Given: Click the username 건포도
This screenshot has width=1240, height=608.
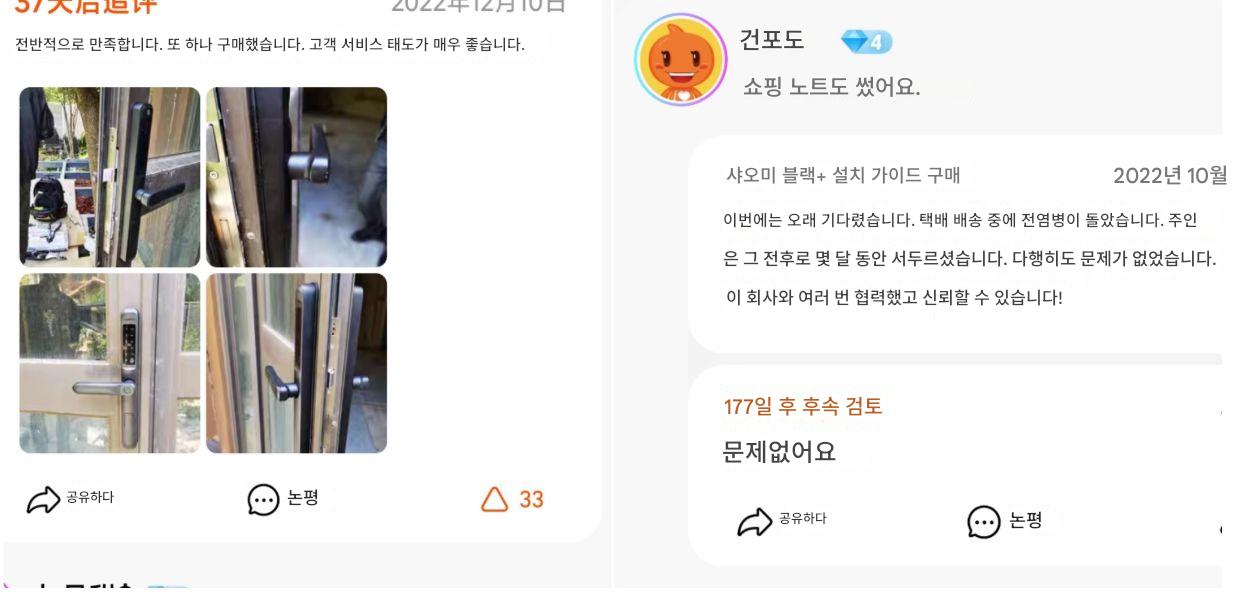Looking at the screenshot, I should 771,41.
